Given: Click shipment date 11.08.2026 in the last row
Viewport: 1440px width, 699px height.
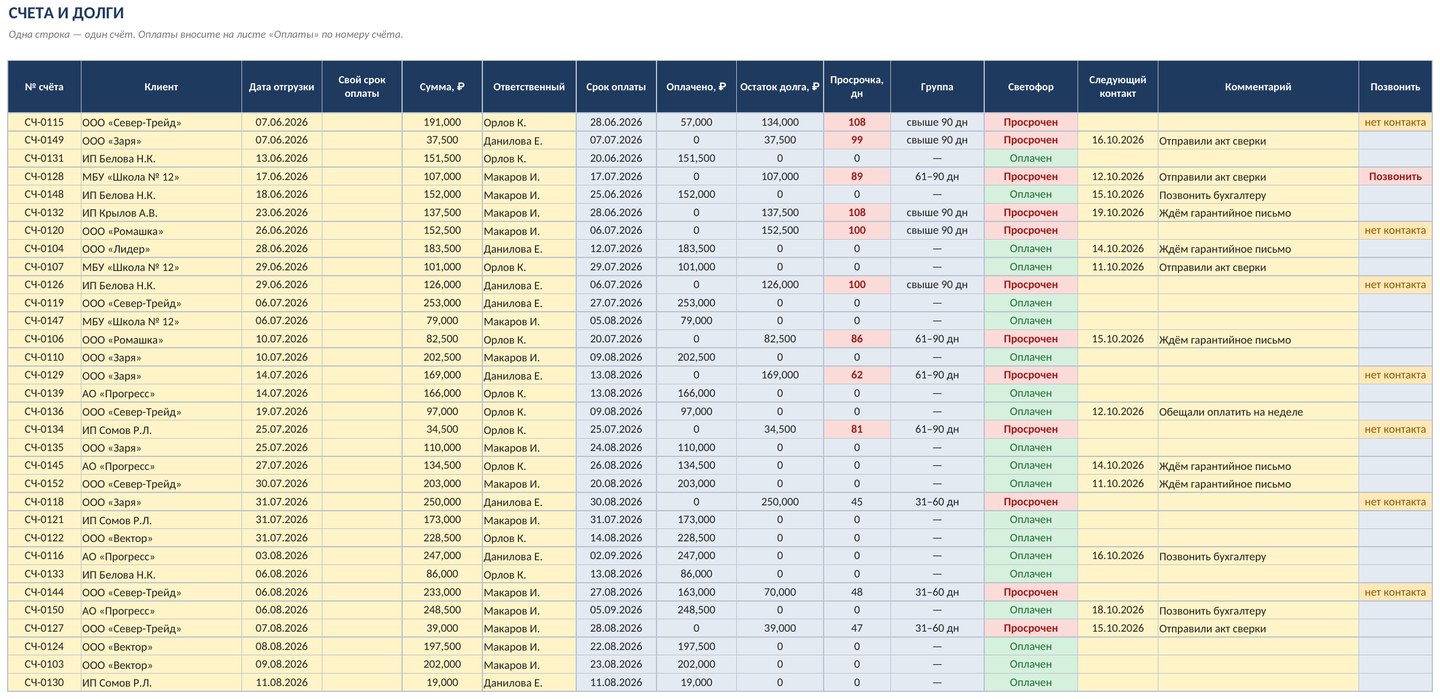Looking at the screenshot, I should (x=281, y=683).
